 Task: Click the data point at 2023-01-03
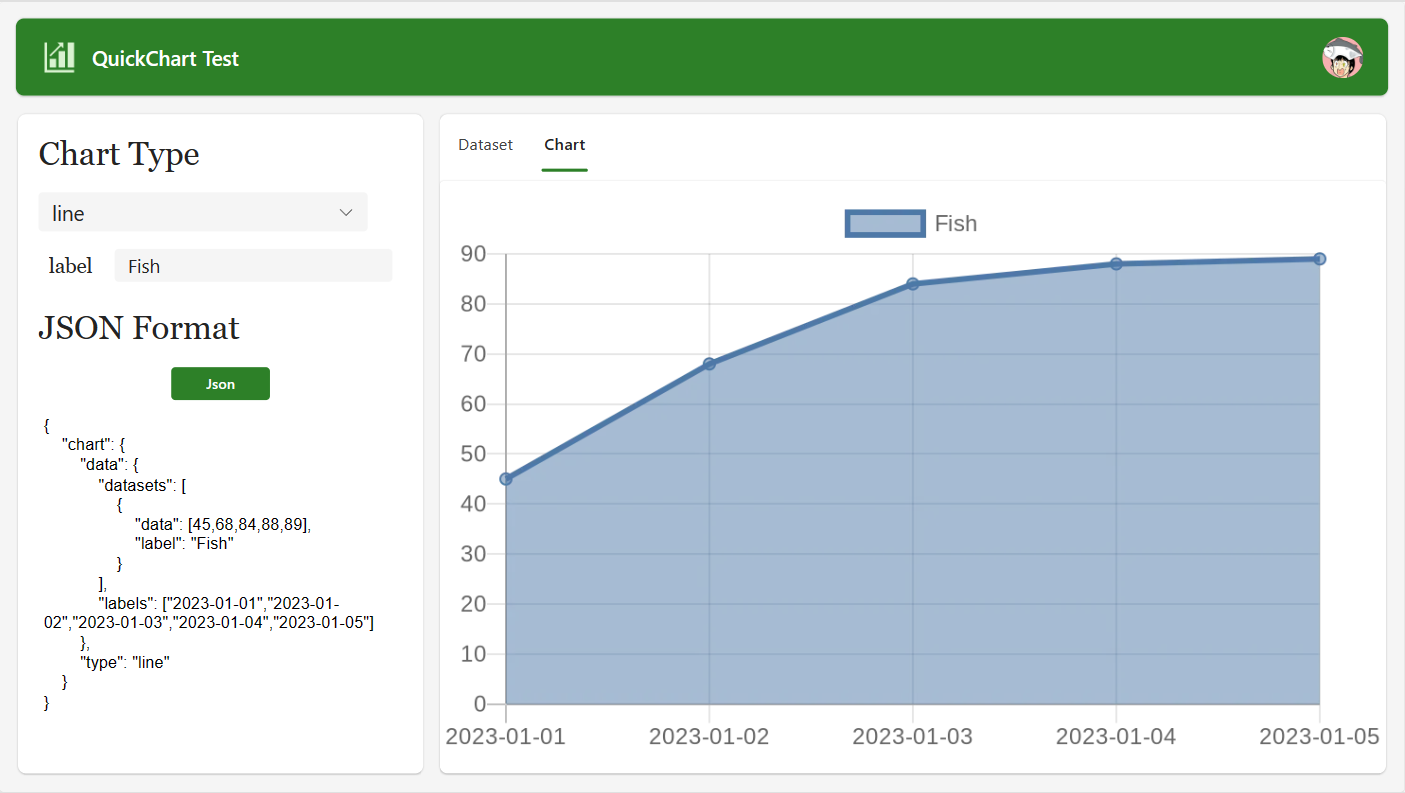(x=912, y=283)
